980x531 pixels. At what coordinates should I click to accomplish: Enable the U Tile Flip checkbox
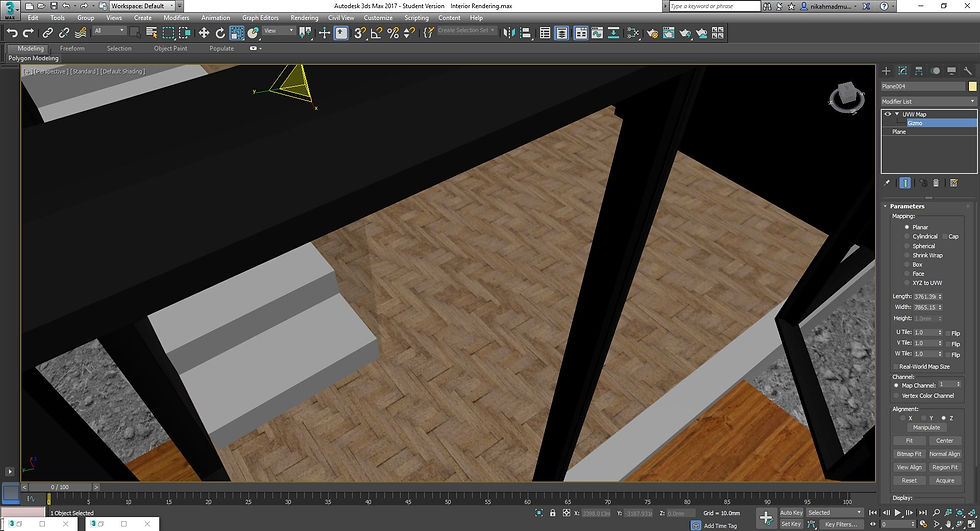point(948,333)
